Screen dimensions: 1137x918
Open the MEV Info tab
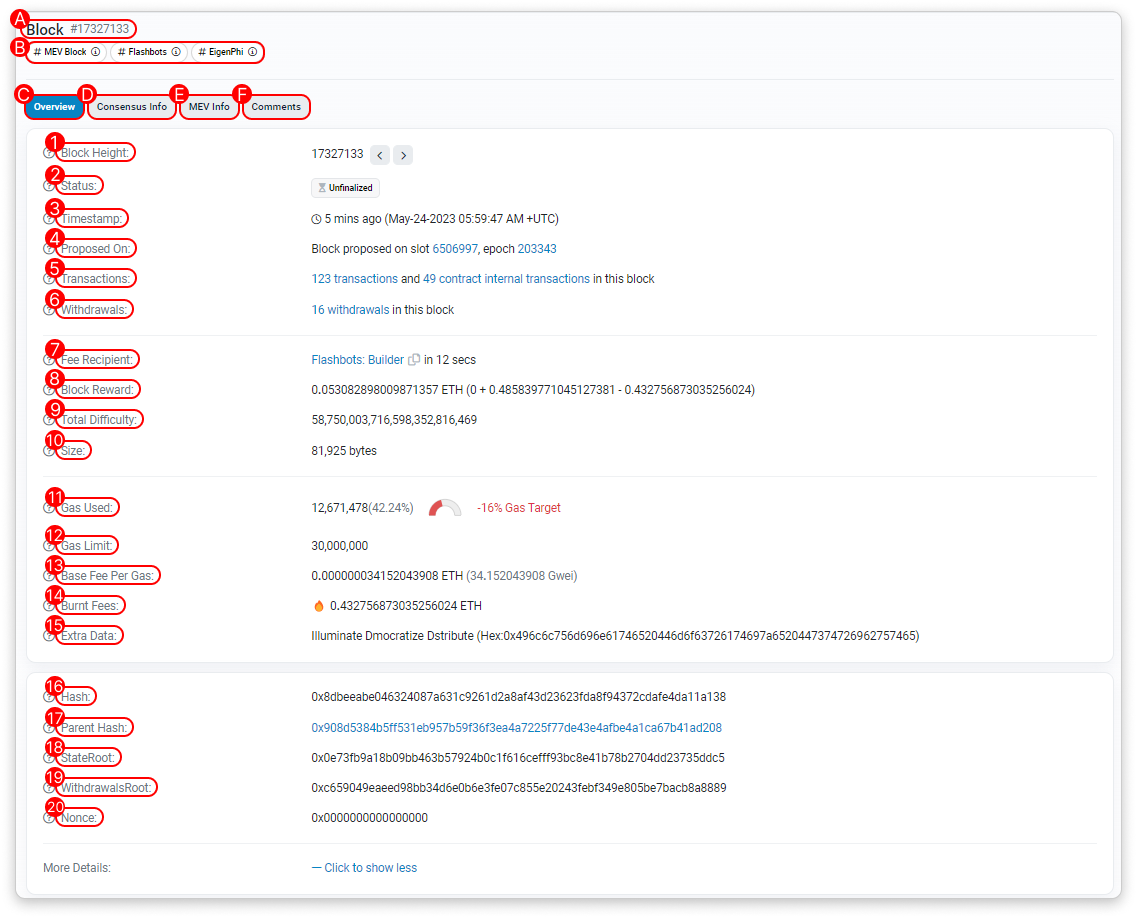coord(209,107)
